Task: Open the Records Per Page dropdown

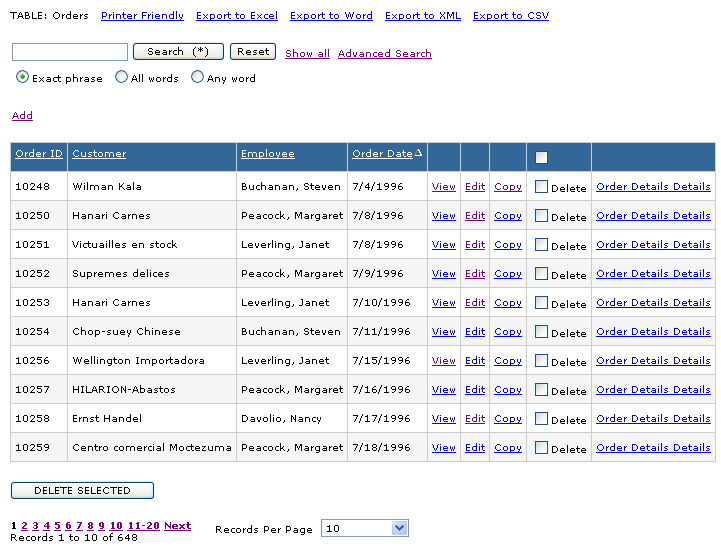Action: (x=365, y=528)
